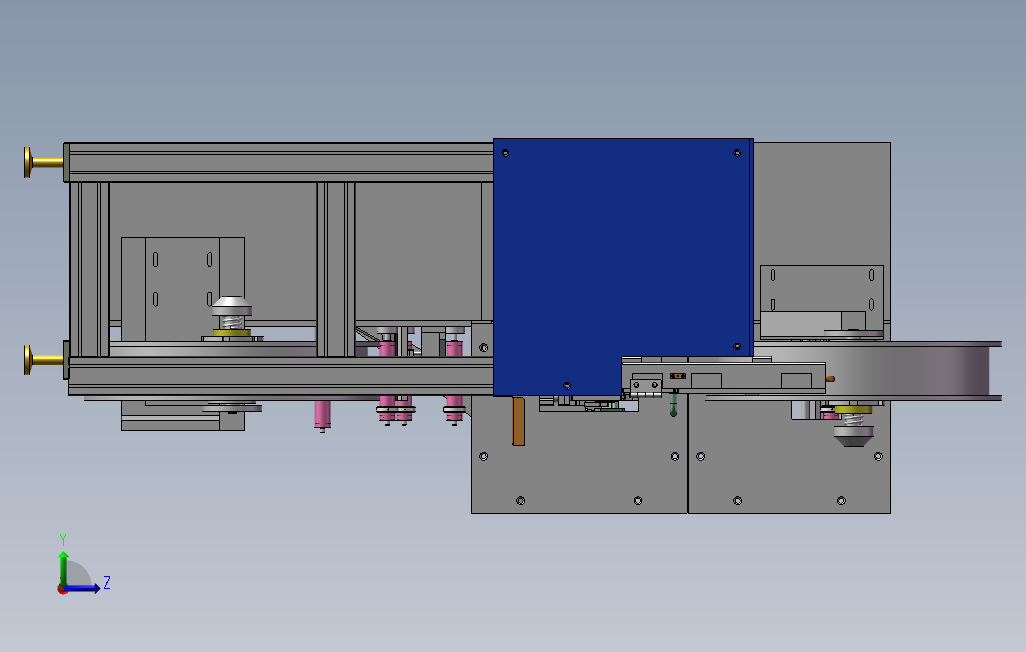Image resolution: width=1026 pixels, height=652 pixels.
Task: Select the small orange connector on the belt guide
Action: [x=678, y=376]
